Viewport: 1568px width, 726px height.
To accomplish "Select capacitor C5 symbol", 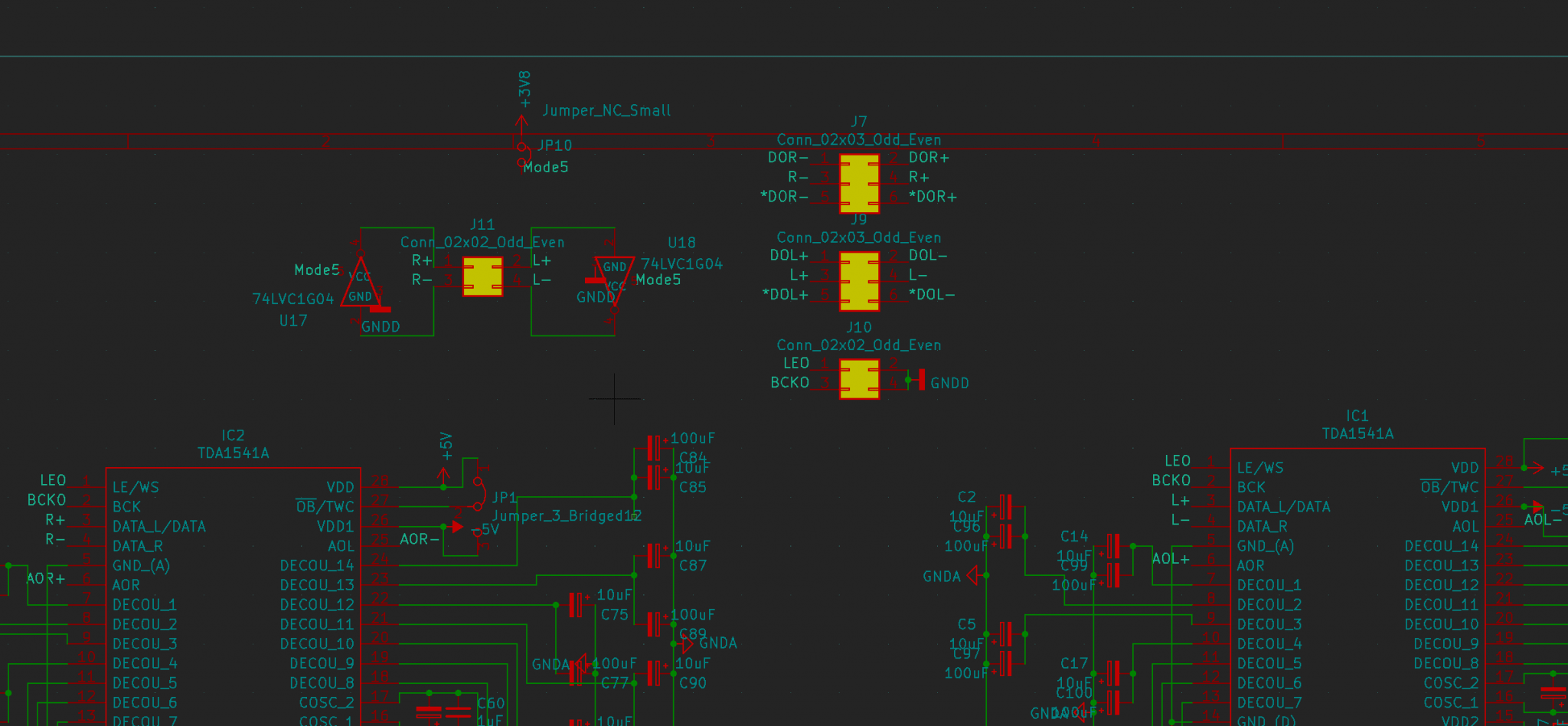I will pyautogui.click(x=1005, y=634).
